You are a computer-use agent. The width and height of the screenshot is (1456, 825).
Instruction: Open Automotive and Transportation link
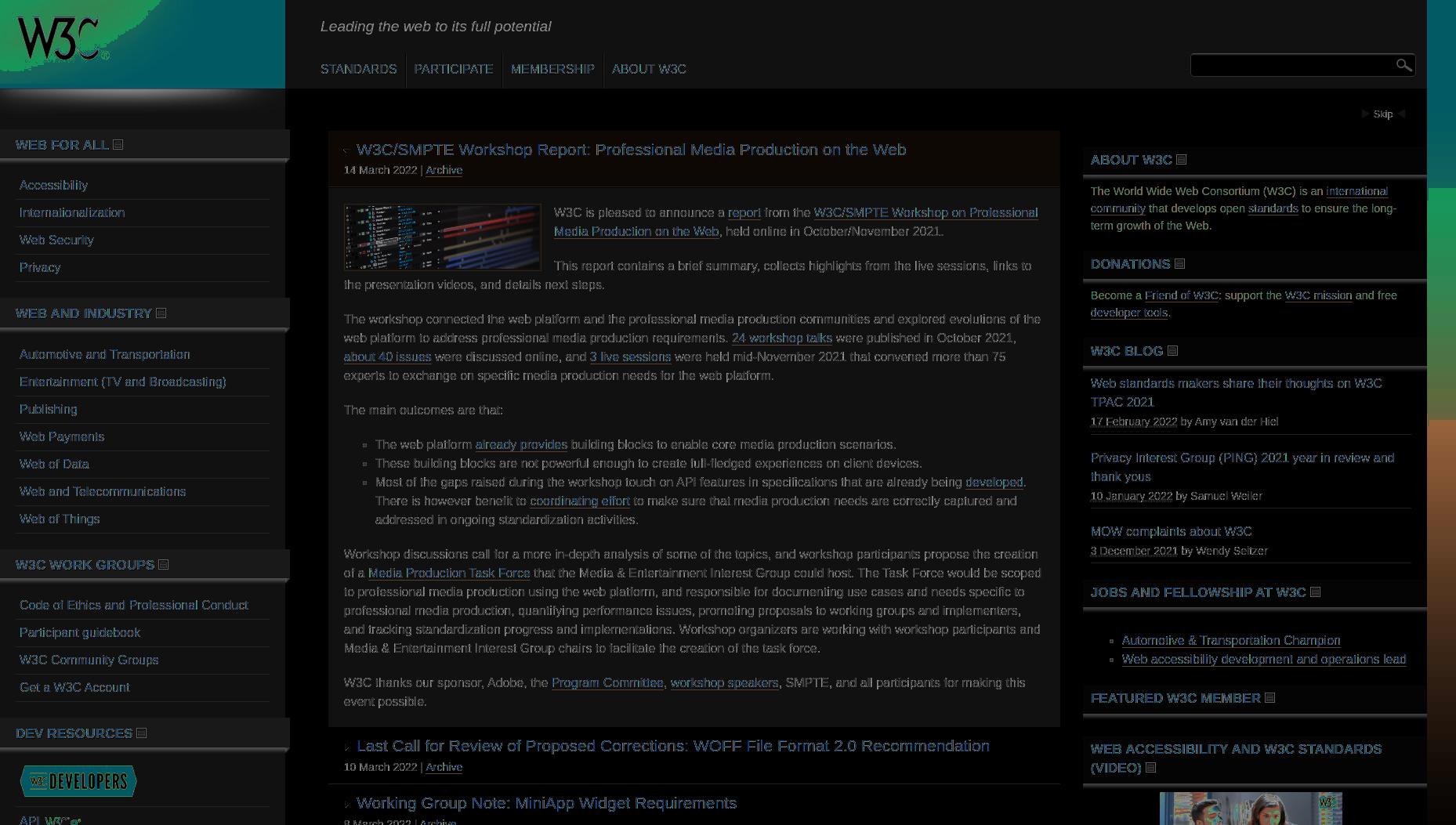pyautogui.click(x=104, y=354)
